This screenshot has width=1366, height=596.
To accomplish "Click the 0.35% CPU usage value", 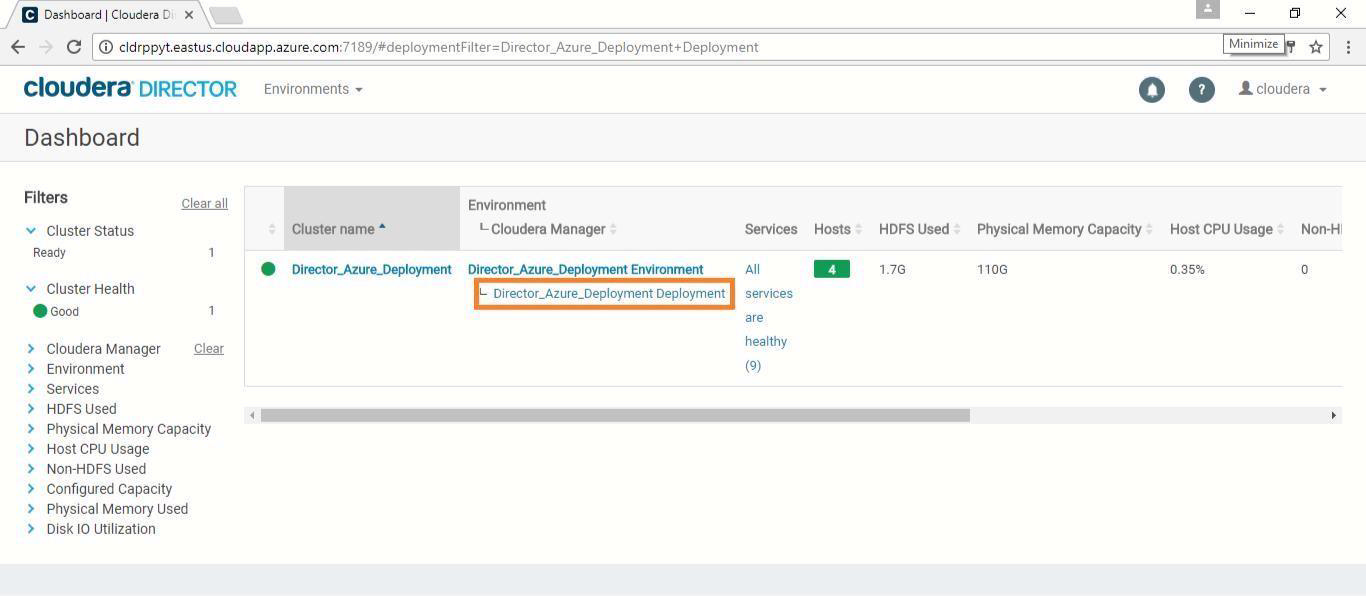I will pyautogui.click(x=1187, y=269).
